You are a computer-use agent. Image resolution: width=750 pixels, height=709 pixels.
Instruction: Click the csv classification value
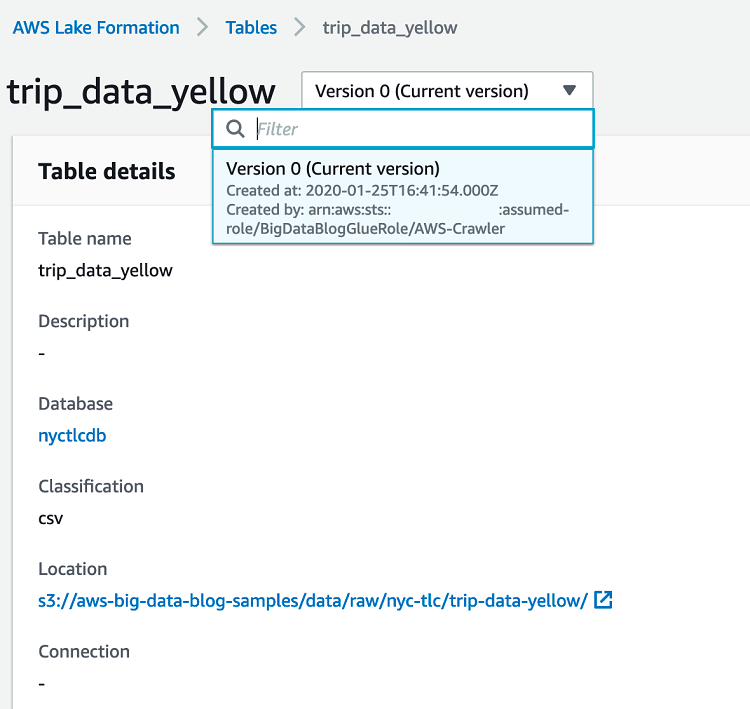[51, 519]
